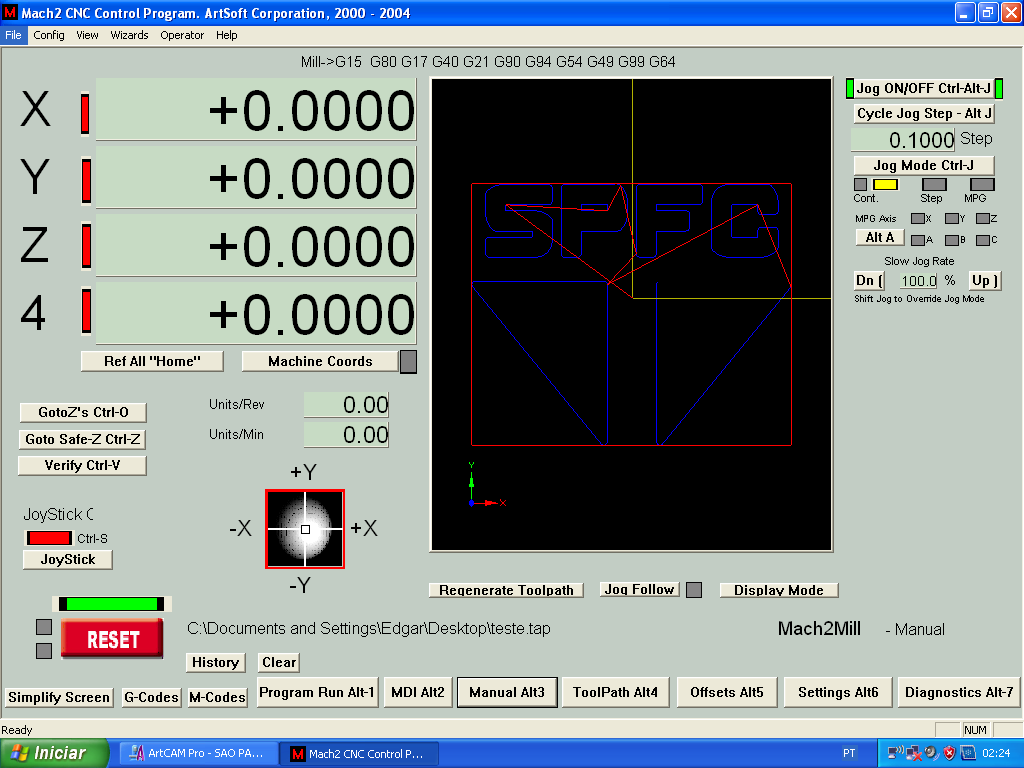Image resolution: width=1024 pixels, height=768 pixels.
Task: Click Ref All "Home" button
Action: (x=152, y=361)
